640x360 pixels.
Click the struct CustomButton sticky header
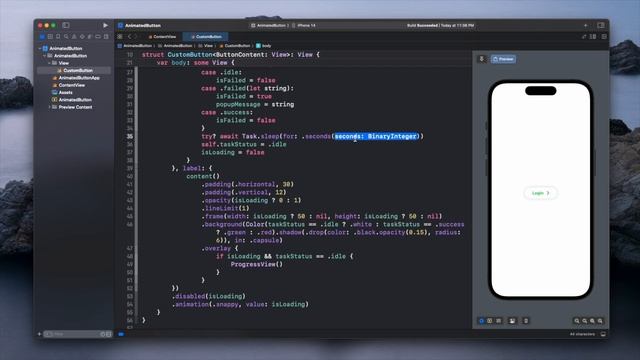coord(231,54)
